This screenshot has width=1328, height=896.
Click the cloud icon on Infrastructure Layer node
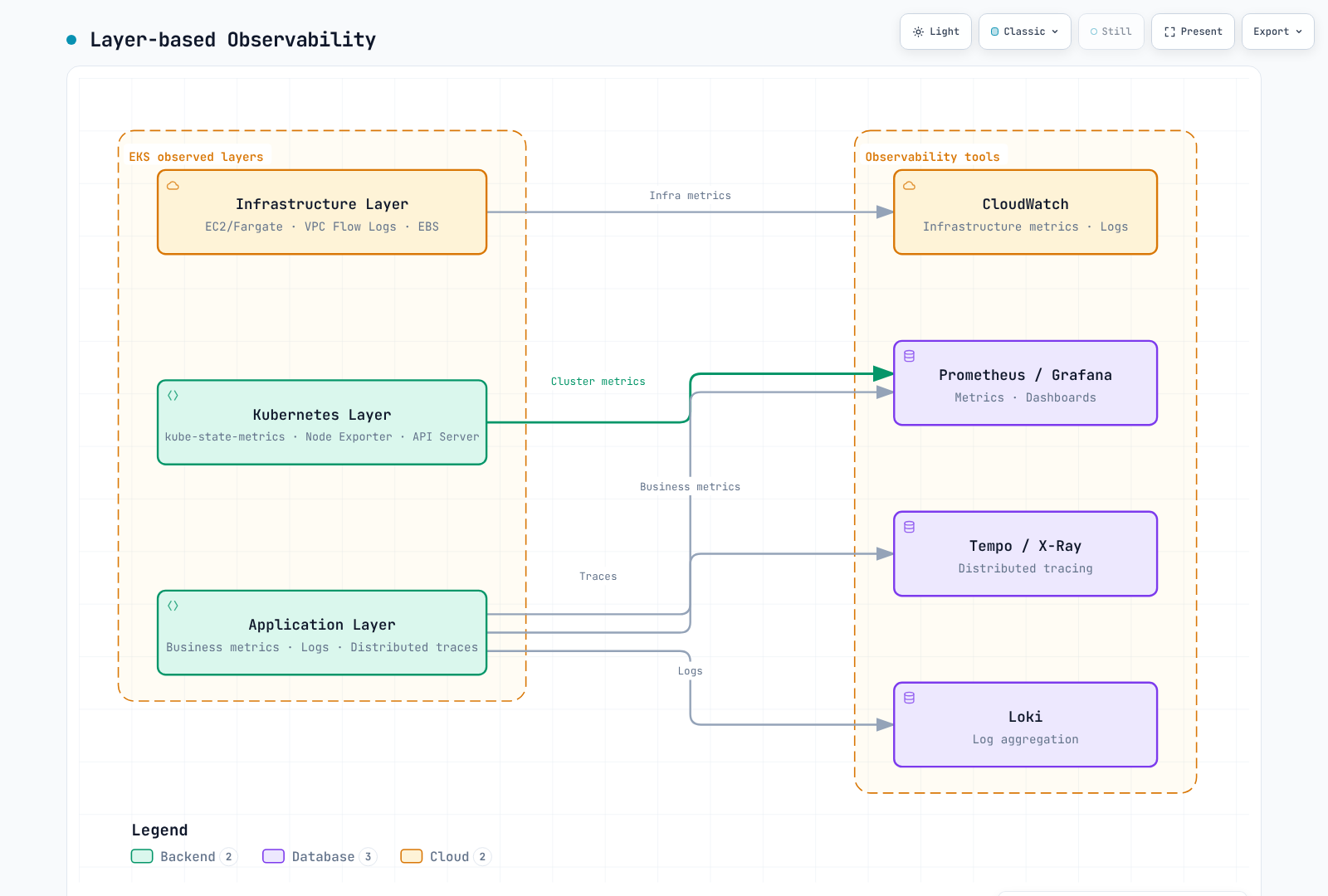(x=173, y=186)
